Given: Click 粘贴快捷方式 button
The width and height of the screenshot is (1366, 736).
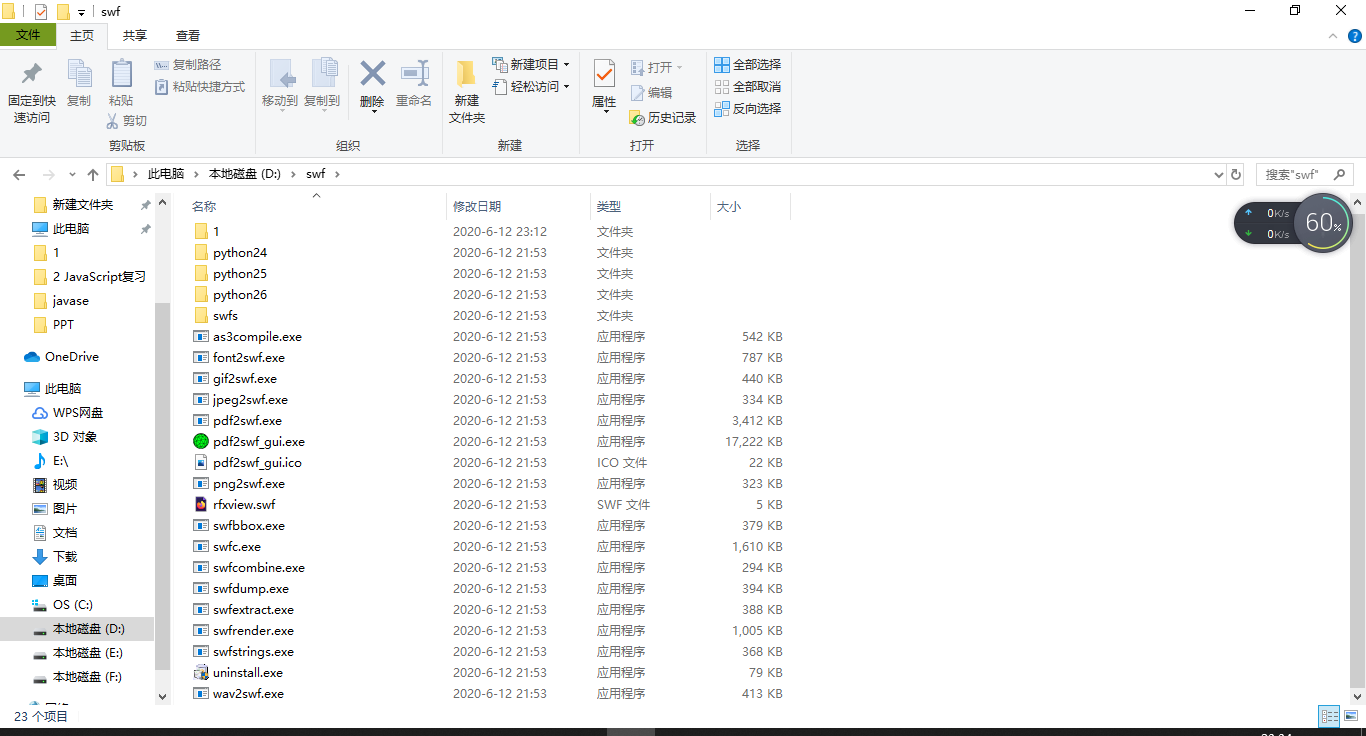Looking at the screenshot, I should click(200, 87).
